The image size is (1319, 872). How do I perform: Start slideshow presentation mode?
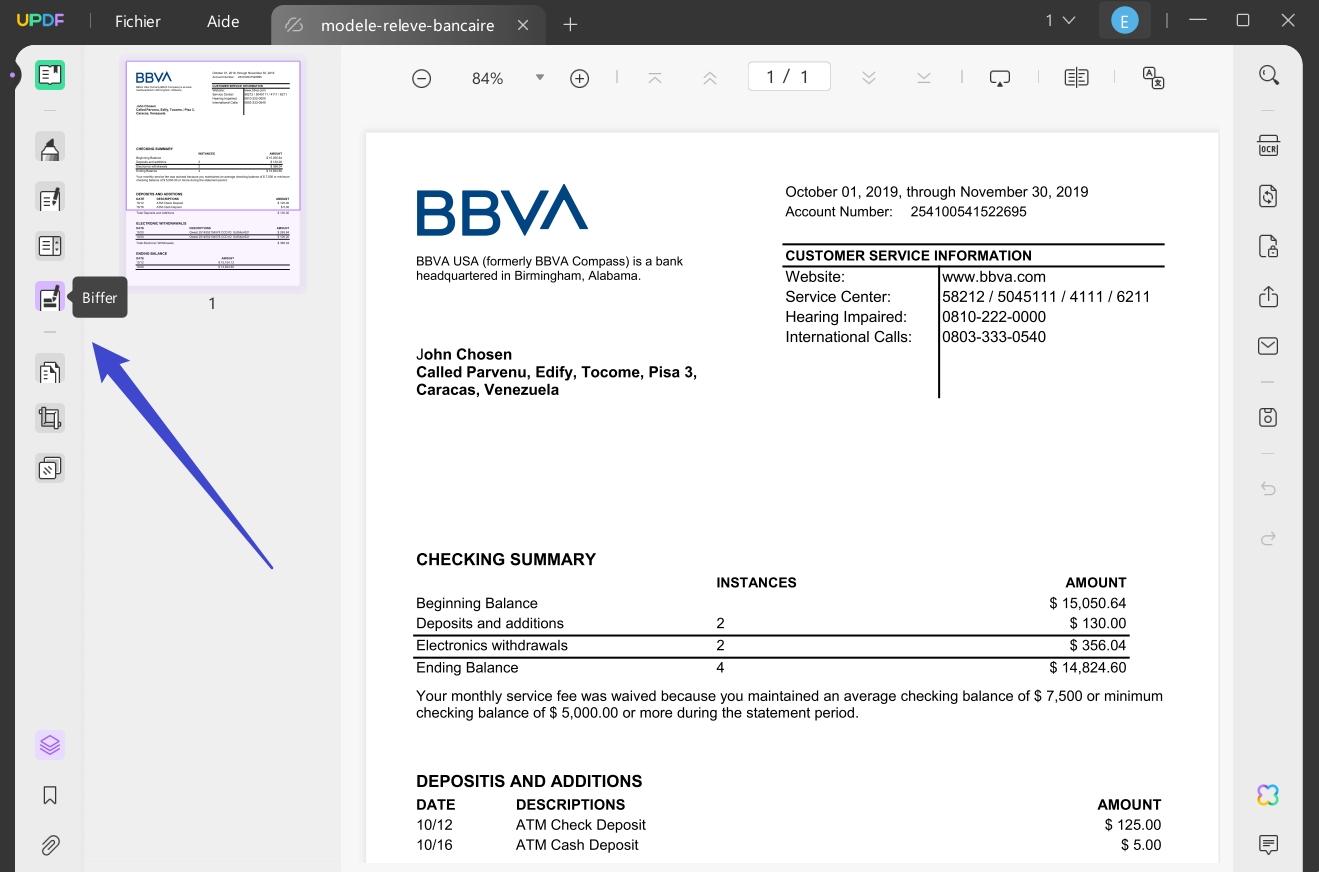coord(1000,78)
